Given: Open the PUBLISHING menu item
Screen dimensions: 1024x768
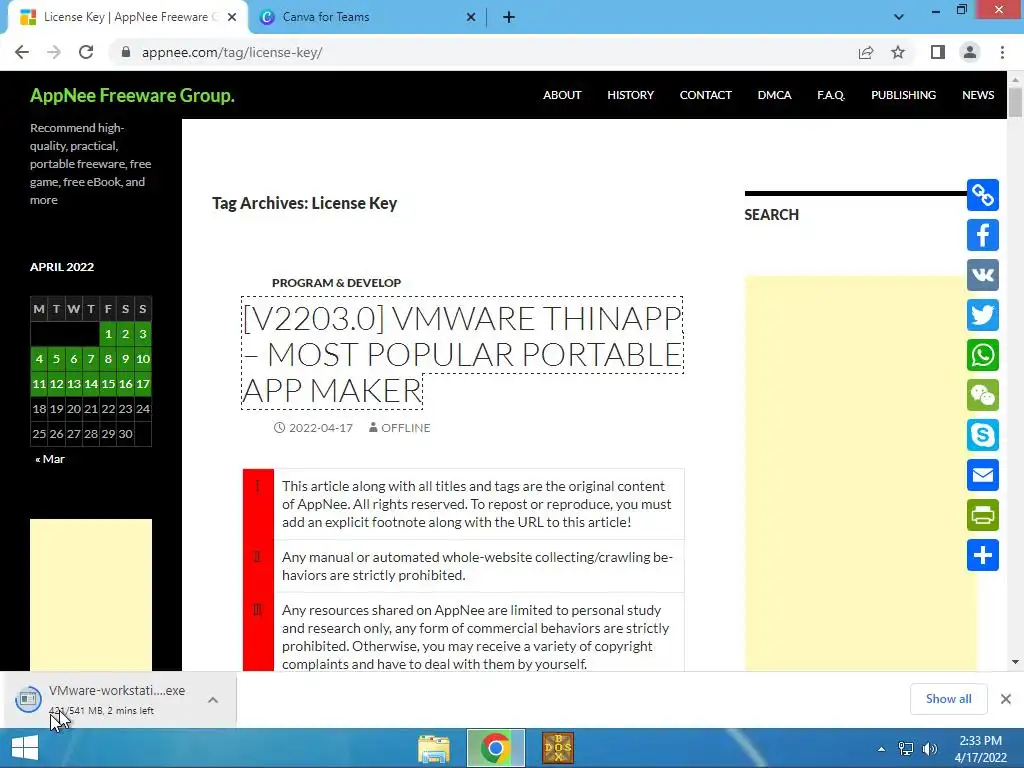Looking at the screenshot, I should [903, 95].
